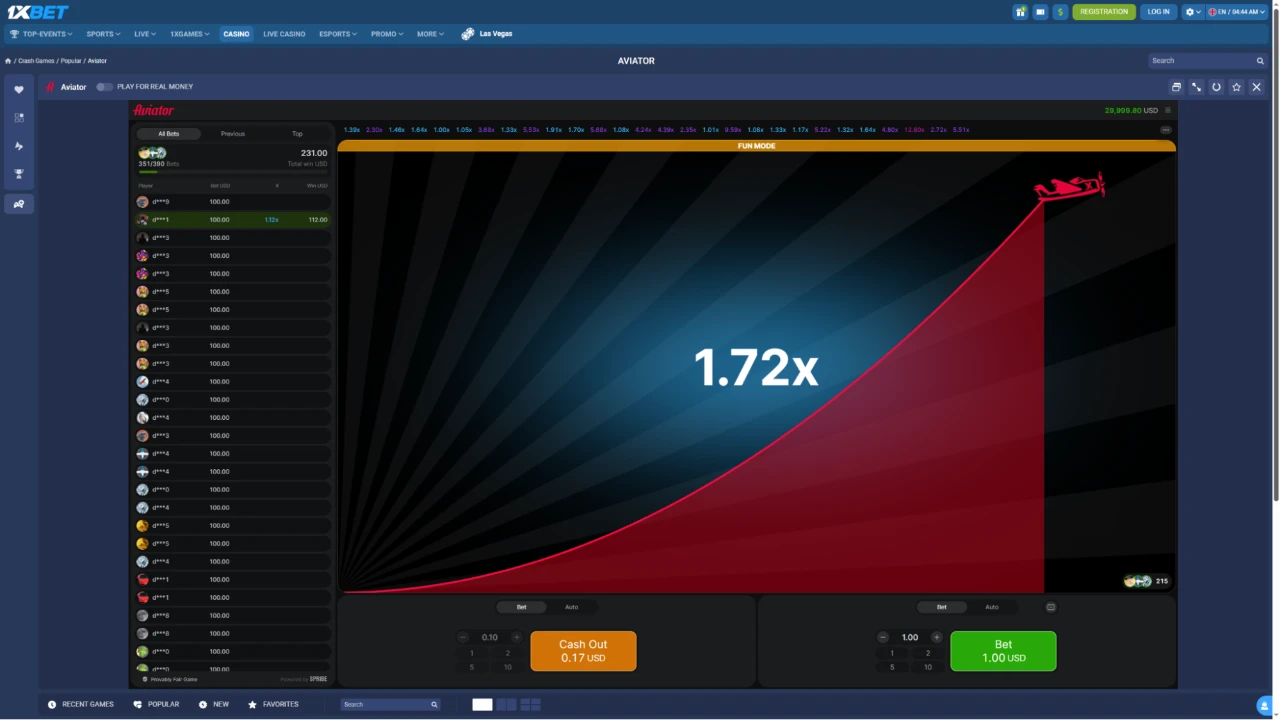Expand the Live dropdown menu

[x=145, y=34]
